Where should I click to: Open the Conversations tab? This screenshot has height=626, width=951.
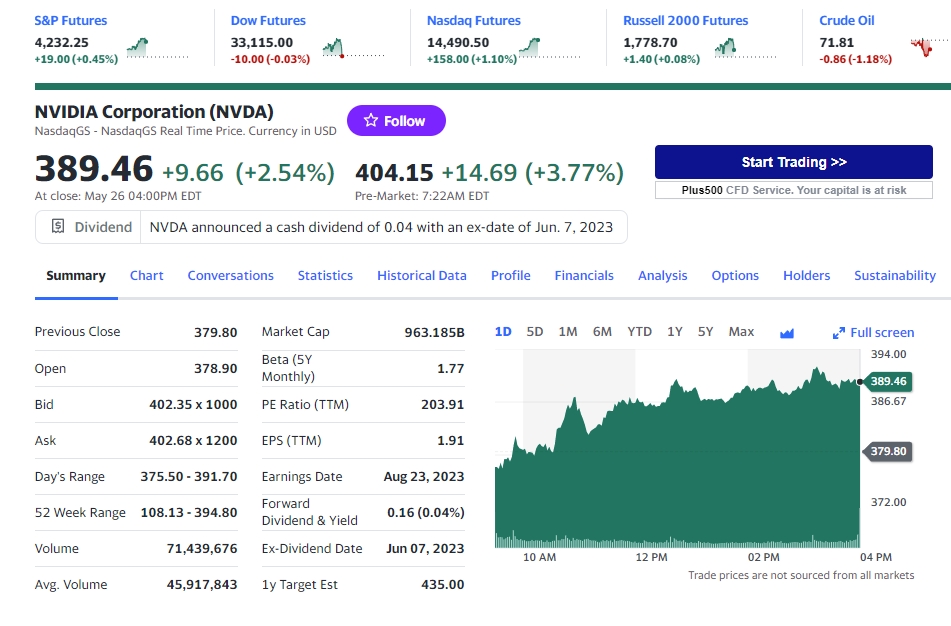[230, 275]
